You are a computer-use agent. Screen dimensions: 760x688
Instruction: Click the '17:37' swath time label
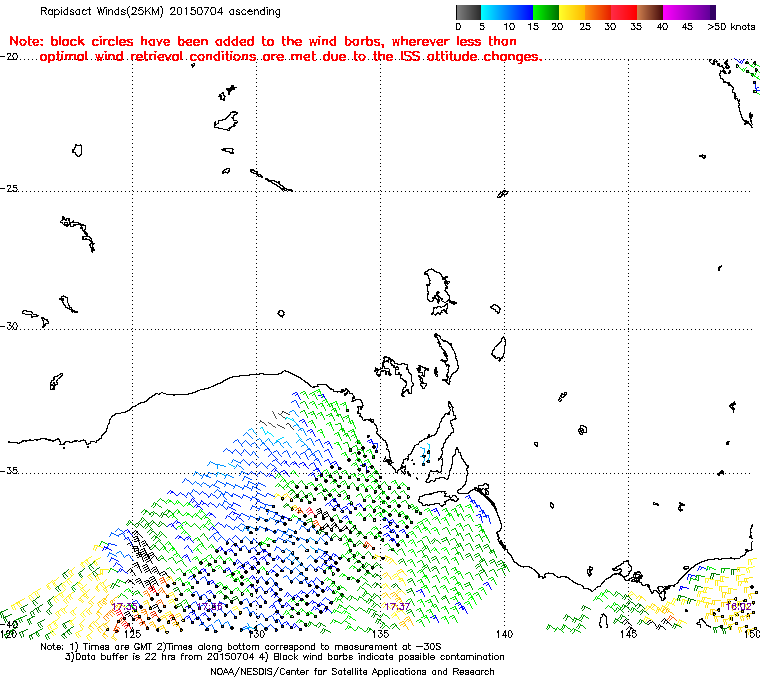pyautogui.click(x=397, y=607)
